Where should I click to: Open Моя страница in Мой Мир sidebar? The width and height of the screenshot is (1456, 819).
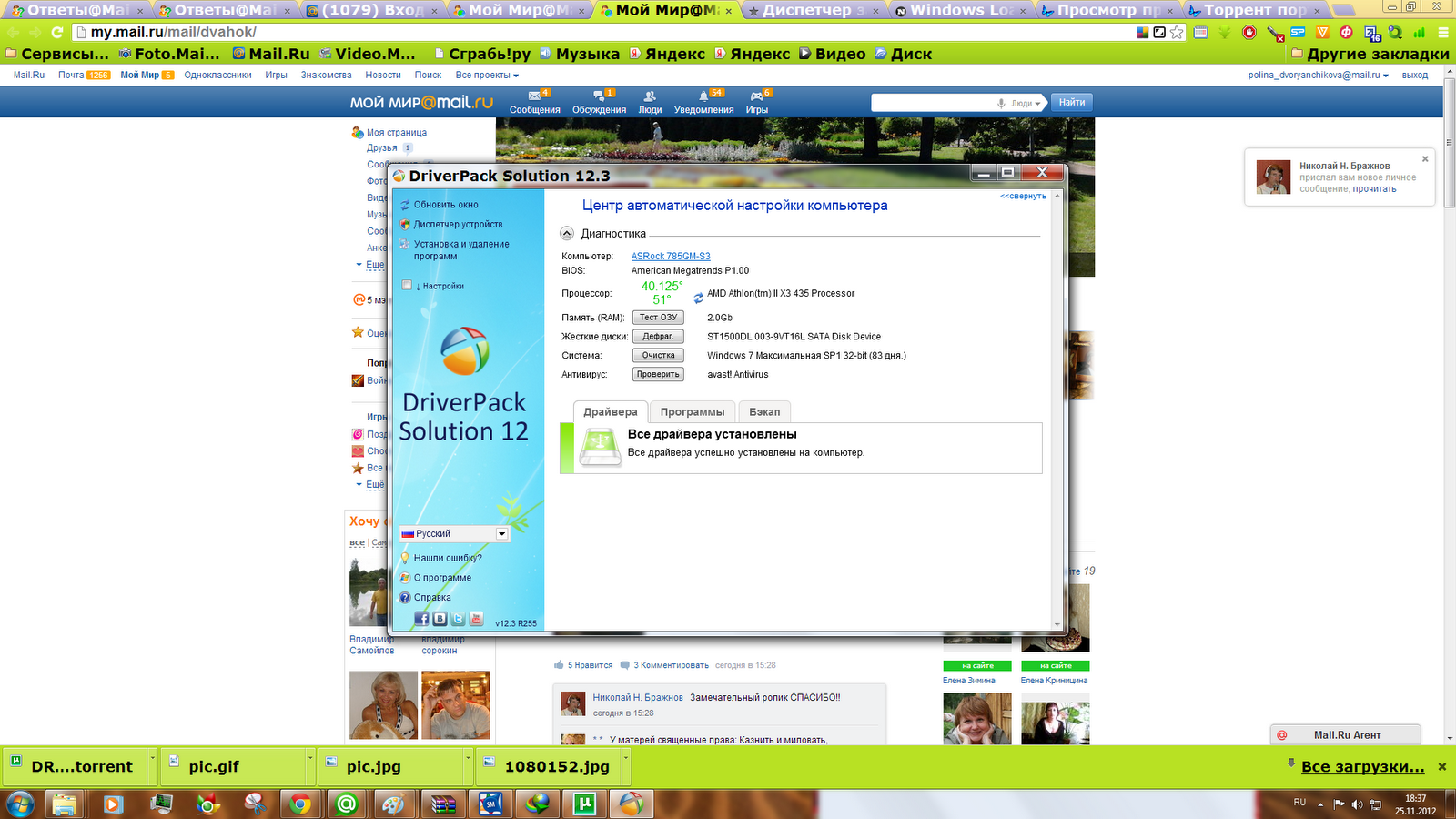(396, 133)
